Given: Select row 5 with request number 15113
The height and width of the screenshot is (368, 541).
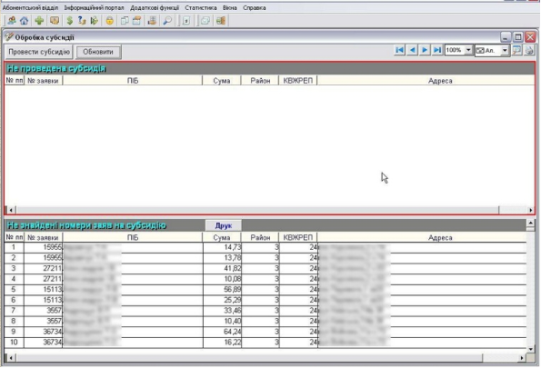Looking at the screenshot, I should [x=265, y=289].
